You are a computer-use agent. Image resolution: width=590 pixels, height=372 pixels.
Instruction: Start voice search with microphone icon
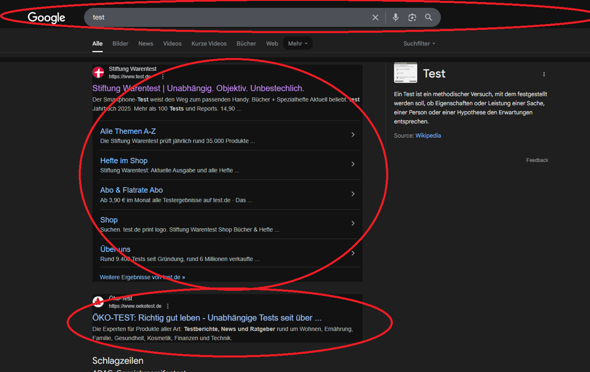395,17
